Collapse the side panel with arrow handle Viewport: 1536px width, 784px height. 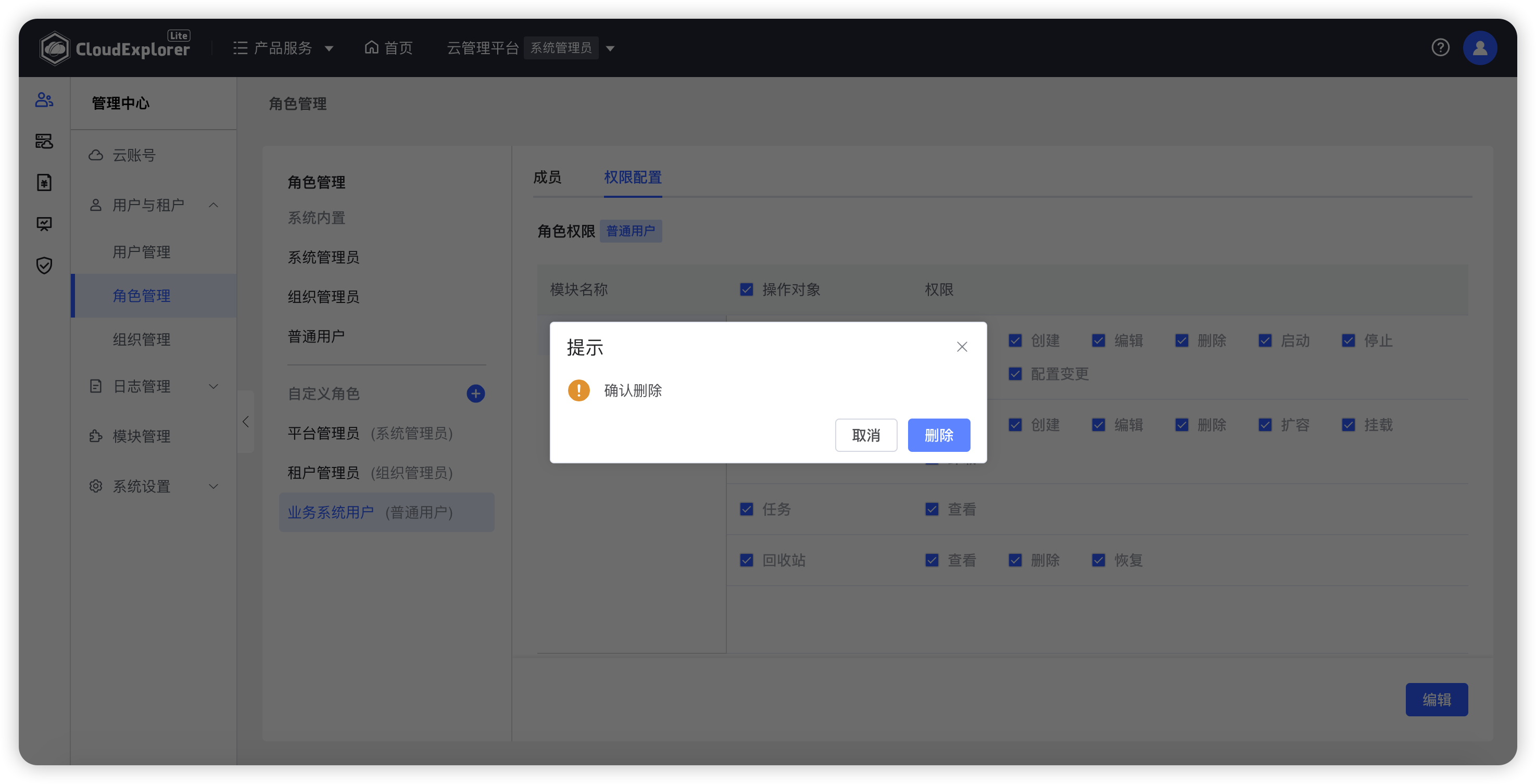246,422
